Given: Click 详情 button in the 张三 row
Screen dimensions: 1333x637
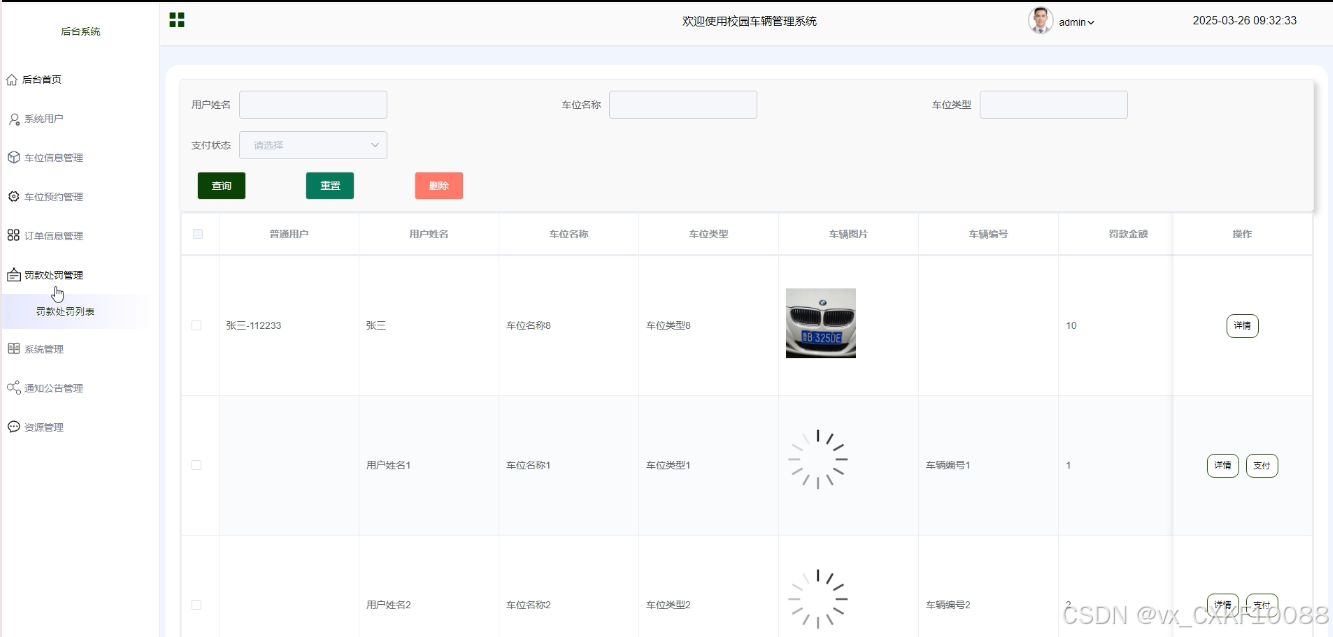Looking at the screenshot, I should pyautogui.click(x=1242, y=326).
